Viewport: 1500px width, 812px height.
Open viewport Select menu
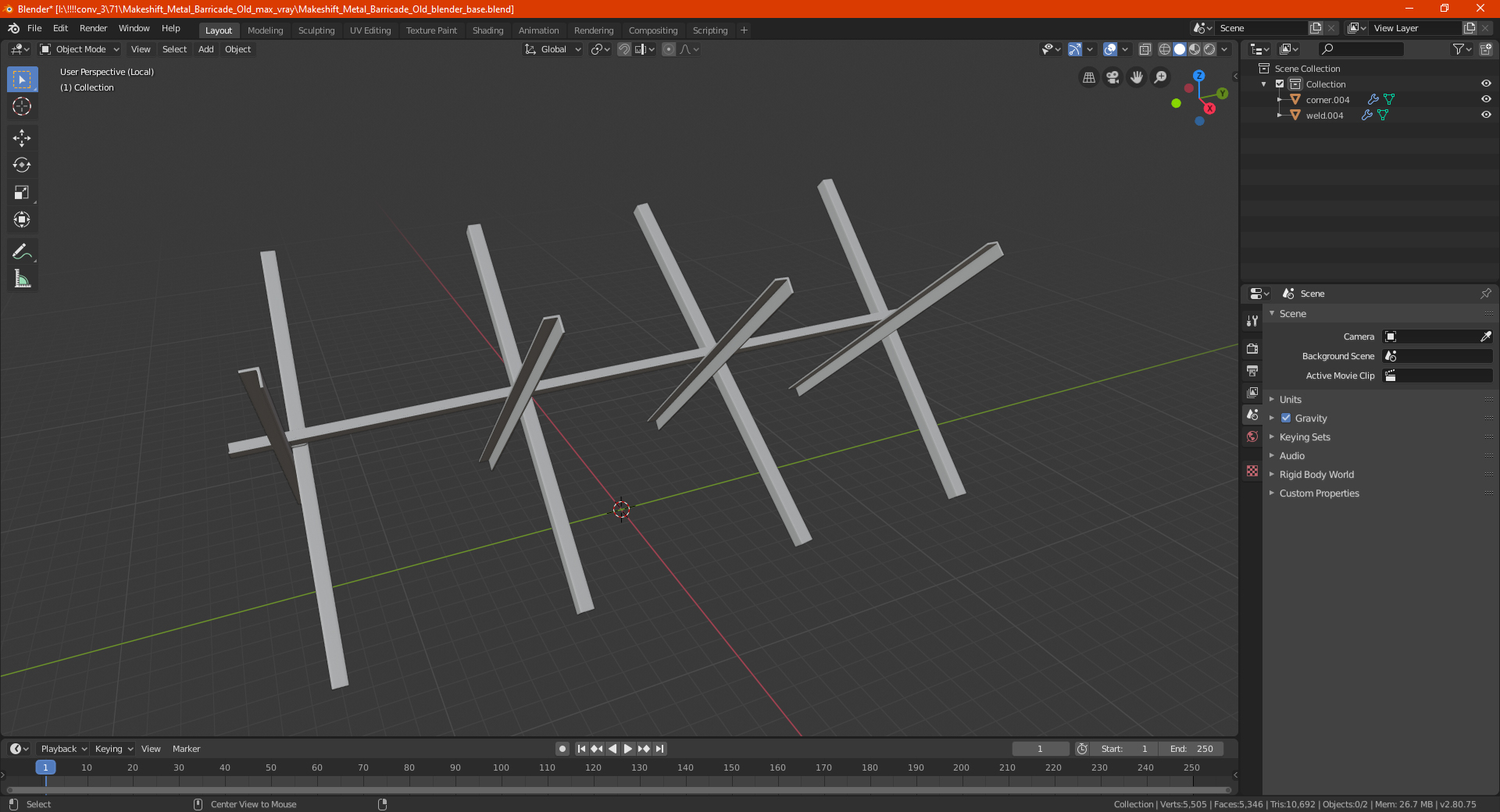tap(174, 49)
